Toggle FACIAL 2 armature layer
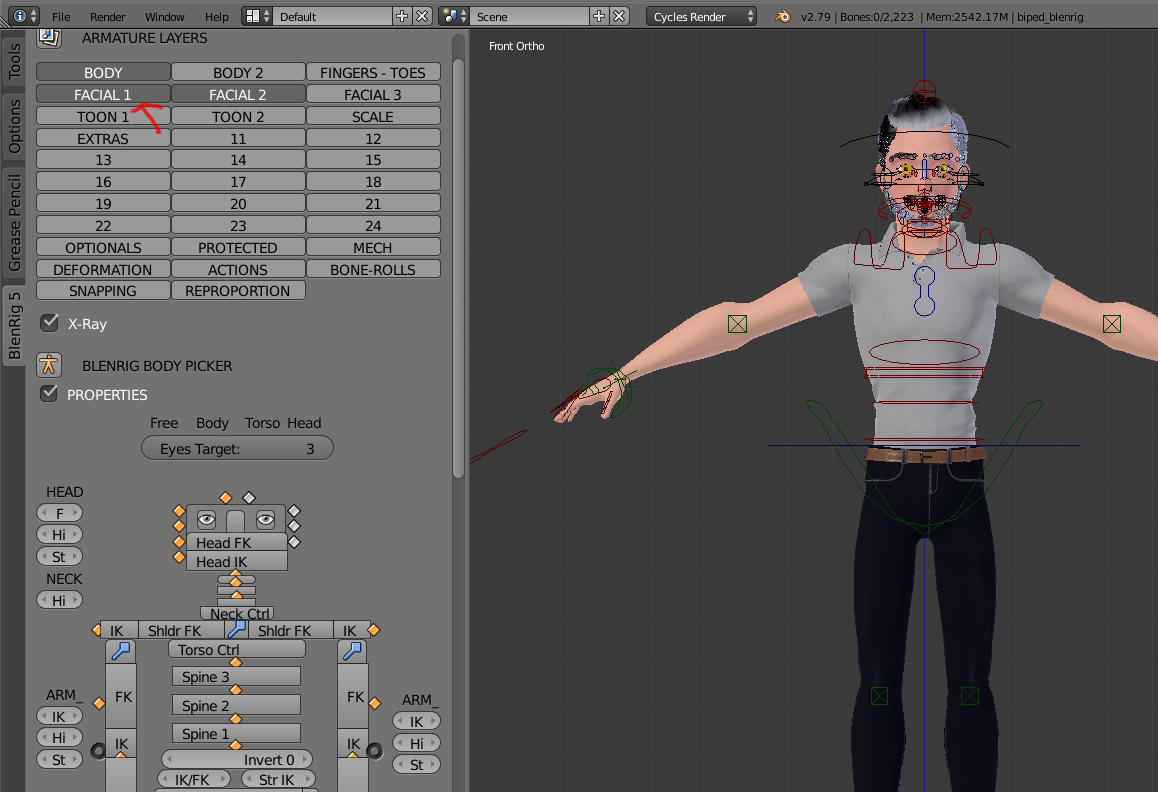The image size is (1158, 792). [x=238, y=94]
